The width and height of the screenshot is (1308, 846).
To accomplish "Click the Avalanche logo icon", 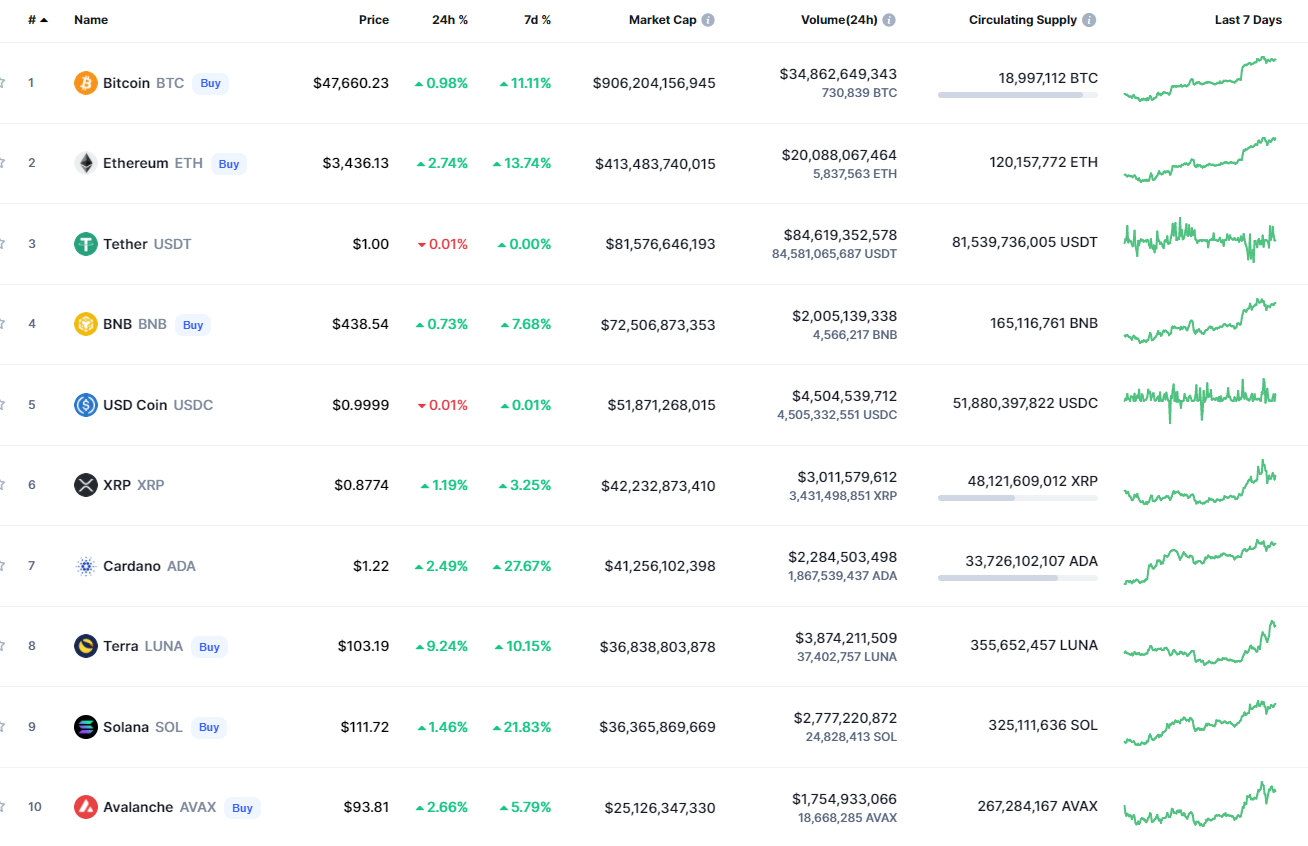I will [86, 807].
